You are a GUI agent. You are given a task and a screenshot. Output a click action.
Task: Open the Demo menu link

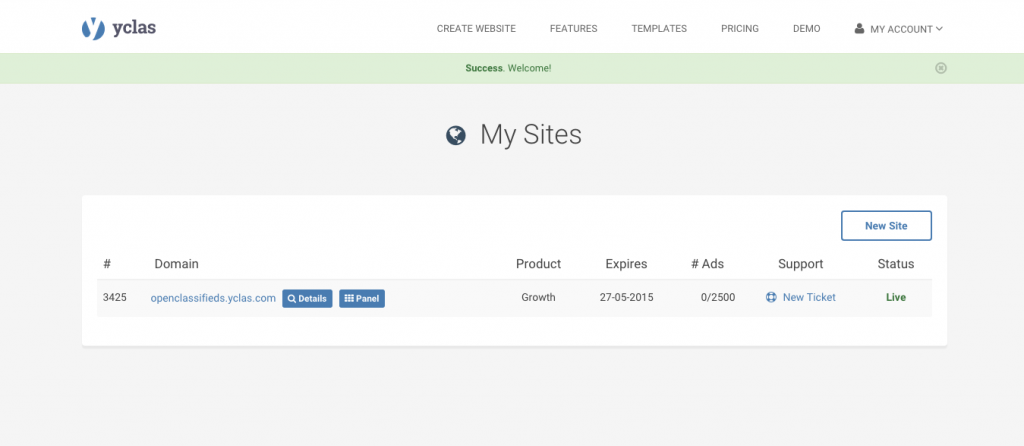point(807,29)
